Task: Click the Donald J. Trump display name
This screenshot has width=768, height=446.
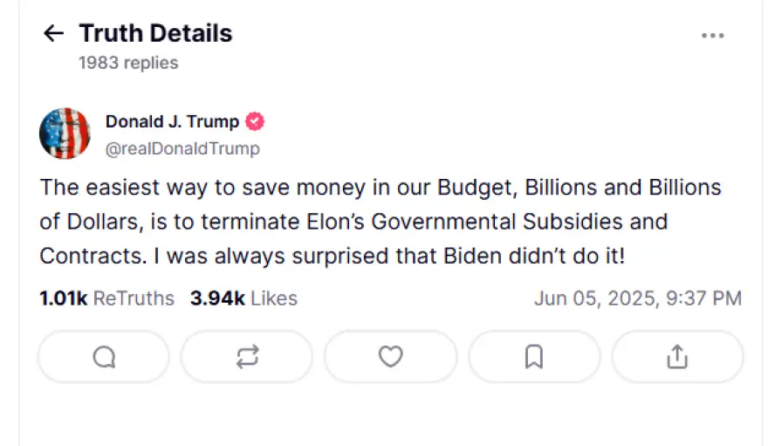Action: (172, 122)
